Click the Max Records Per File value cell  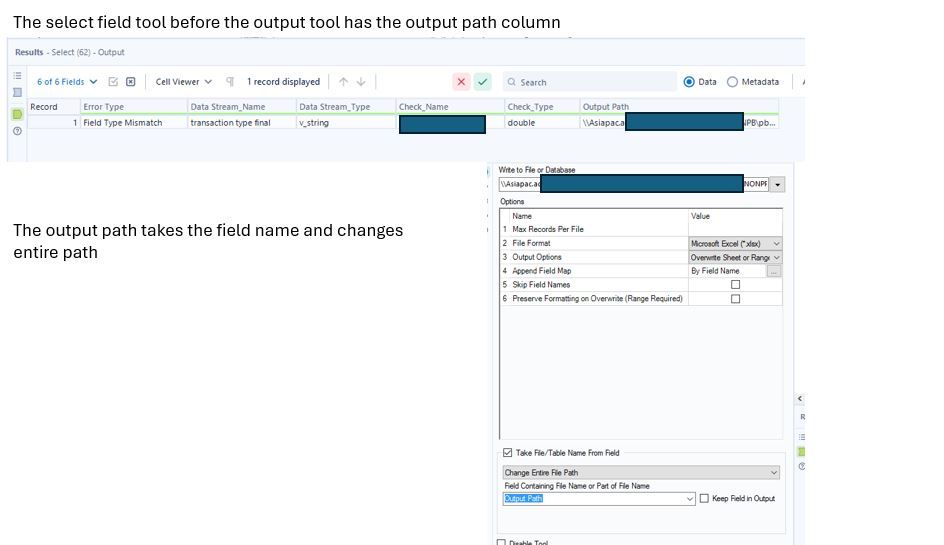tap(735, 229)
